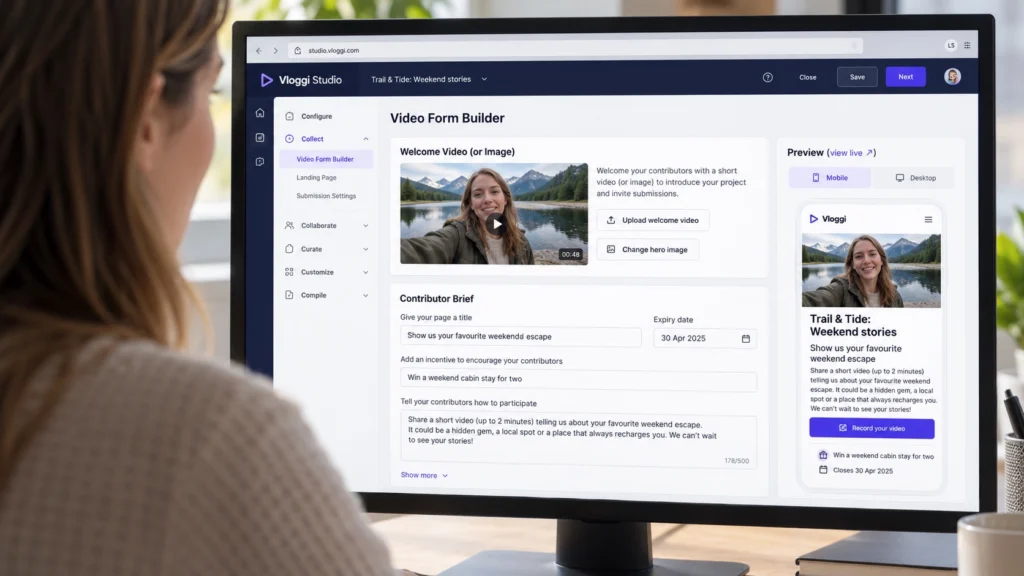Open the help question mark icon
Image resolution: width=1024 pixels, height=576 pixels.
pos(767,77)
